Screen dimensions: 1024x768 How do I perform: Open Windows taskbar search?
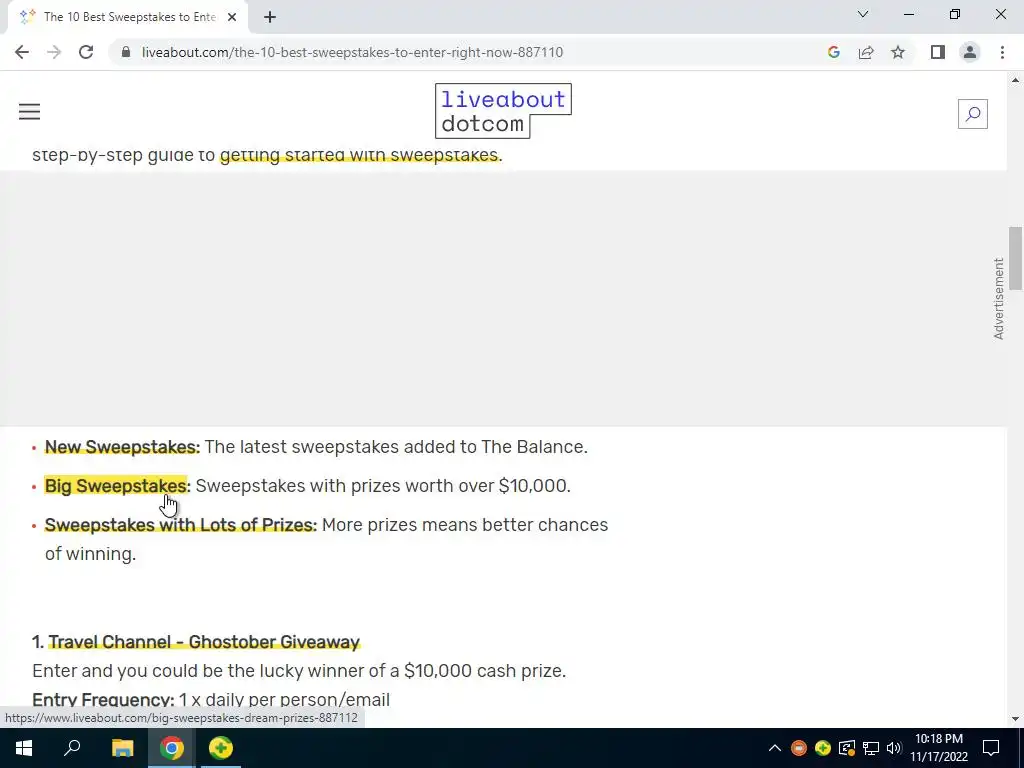coord(72,748)
